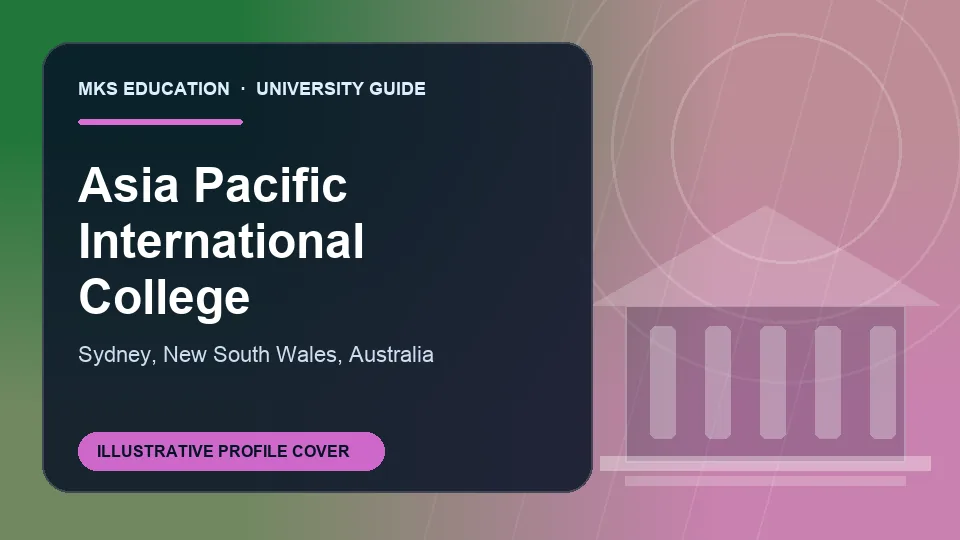Click the 'MKS EDUCATION' text
960x540 pixels.
pos(154,89)
